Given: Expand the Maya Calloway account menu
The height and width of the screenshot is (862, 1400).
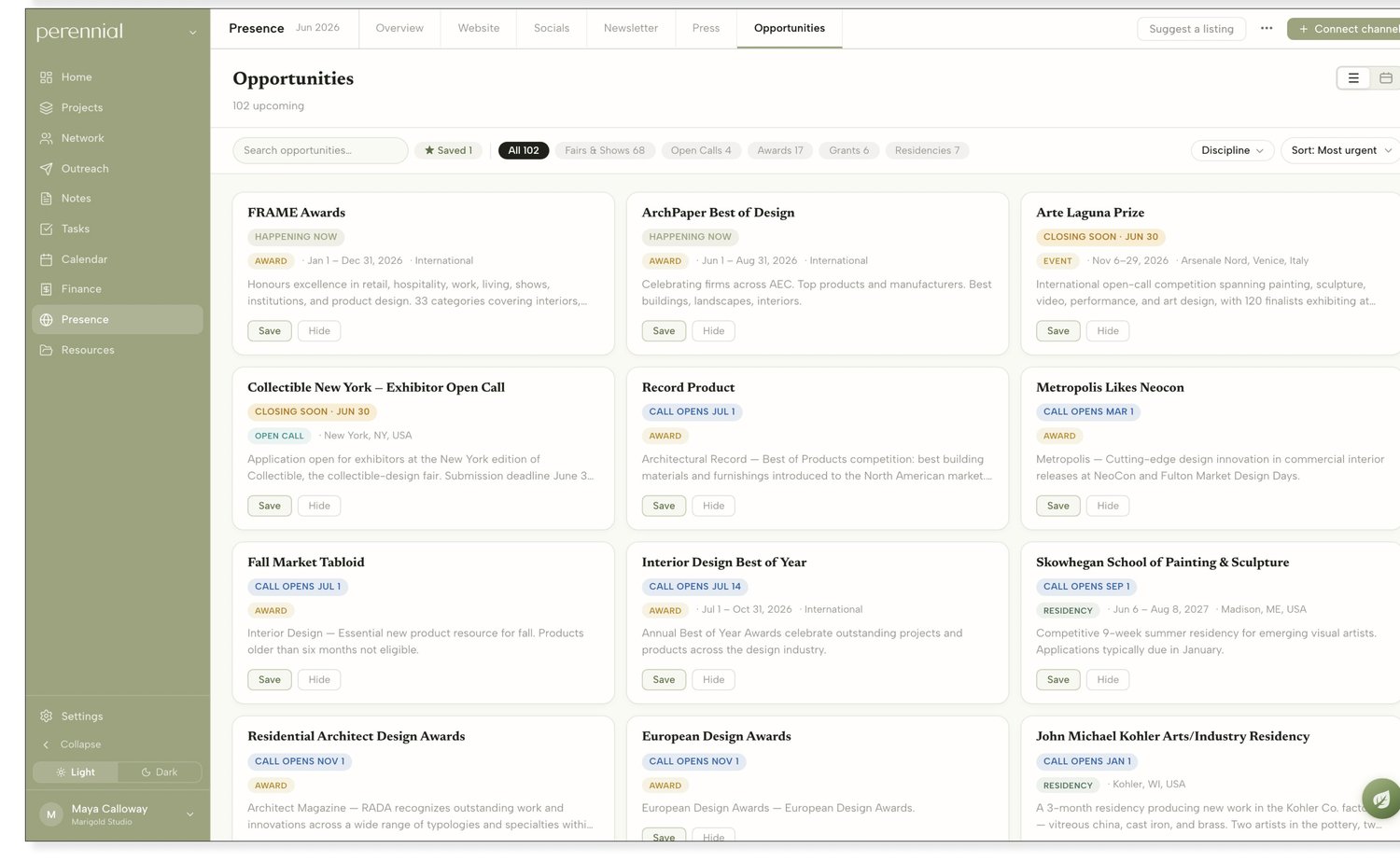Looking at the screenshot, I should point(190,814).
